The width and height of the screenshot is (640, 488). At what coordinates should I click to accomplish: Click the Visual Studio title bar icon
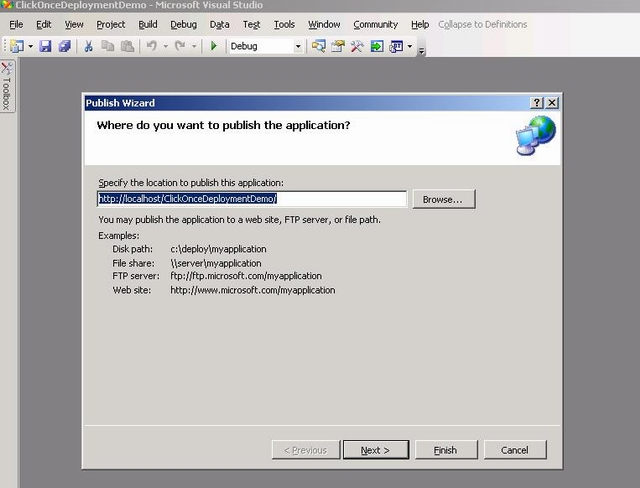tap(7, 4)
